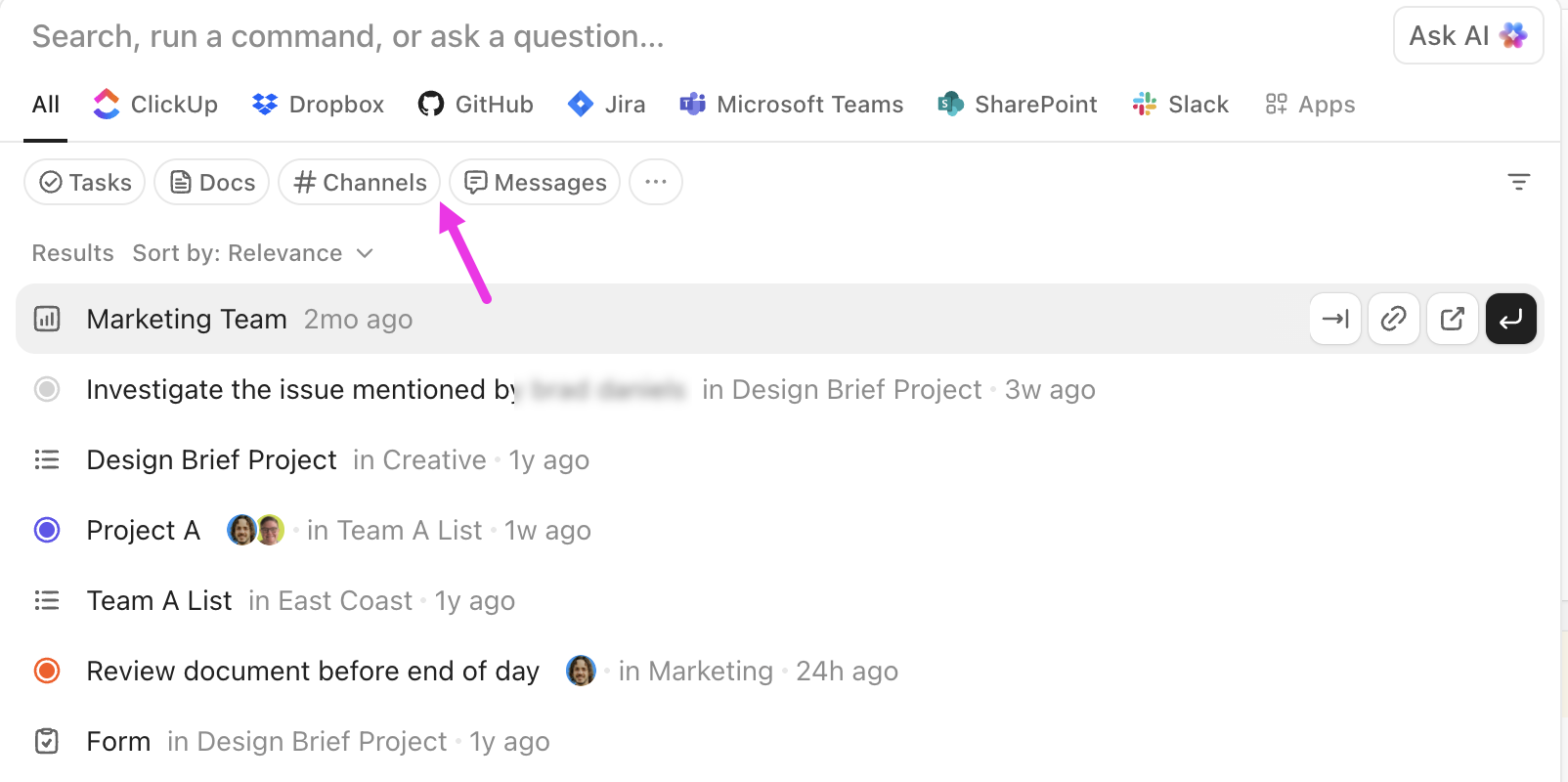Switch to the GitHub tab
The height and width of the screenshot is (782, 1568).
476,105
